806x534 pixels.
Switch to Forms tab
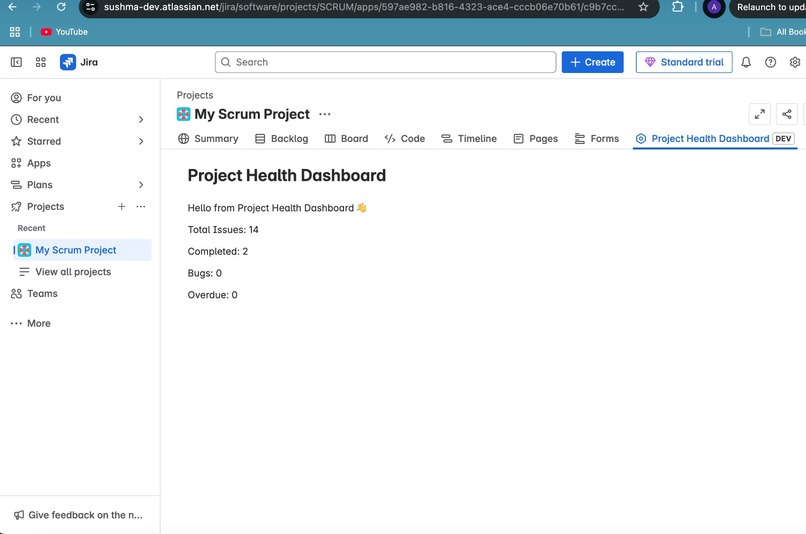click(596, 139)
